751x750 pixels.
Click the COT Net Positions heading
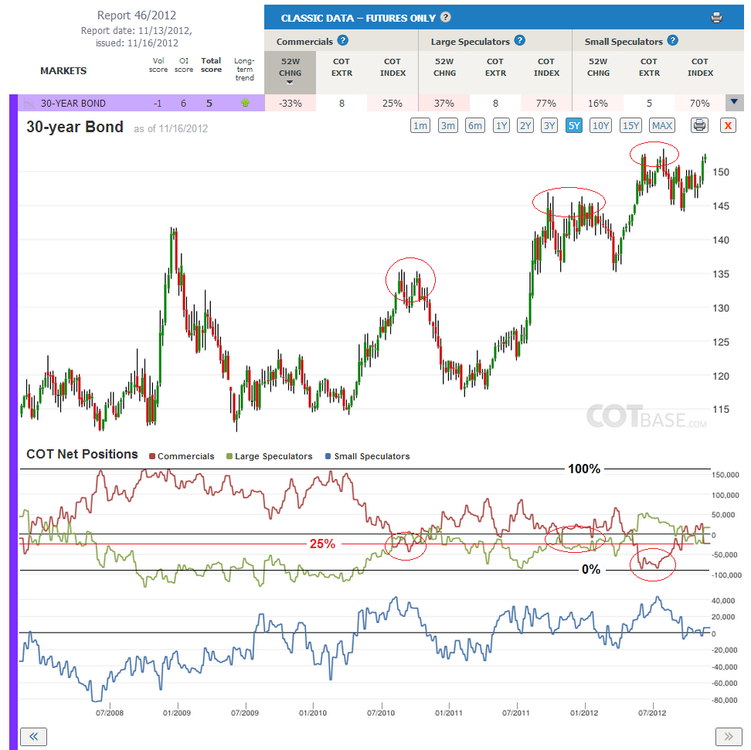(82, 454)
